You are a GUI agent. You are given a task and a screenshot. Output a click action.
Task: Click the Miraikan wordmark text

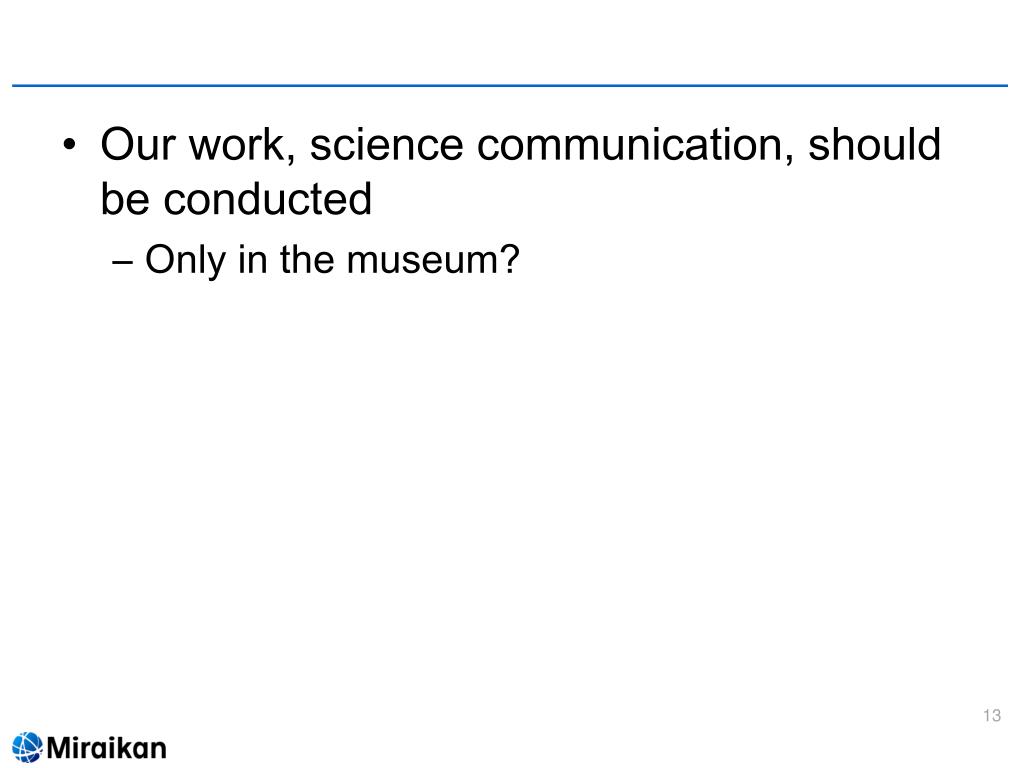click(x=106, y=748)
